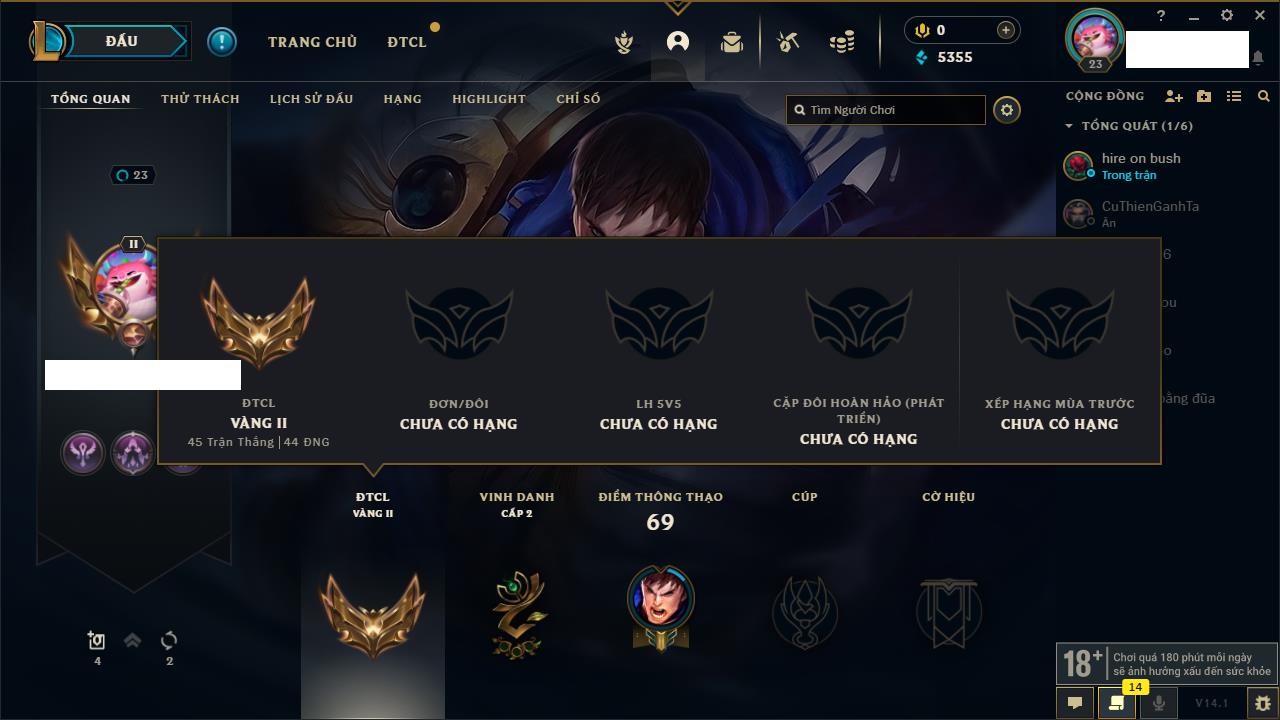Collapse the TỔNG QUÁT friends group
The height and width of the screenshot is (720, 1280).
pos(1069,126)
